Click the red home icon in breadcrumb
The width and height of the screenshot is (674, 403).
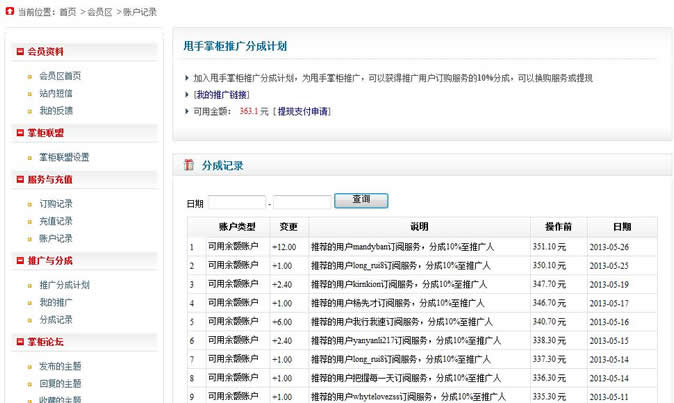[9, 11]
